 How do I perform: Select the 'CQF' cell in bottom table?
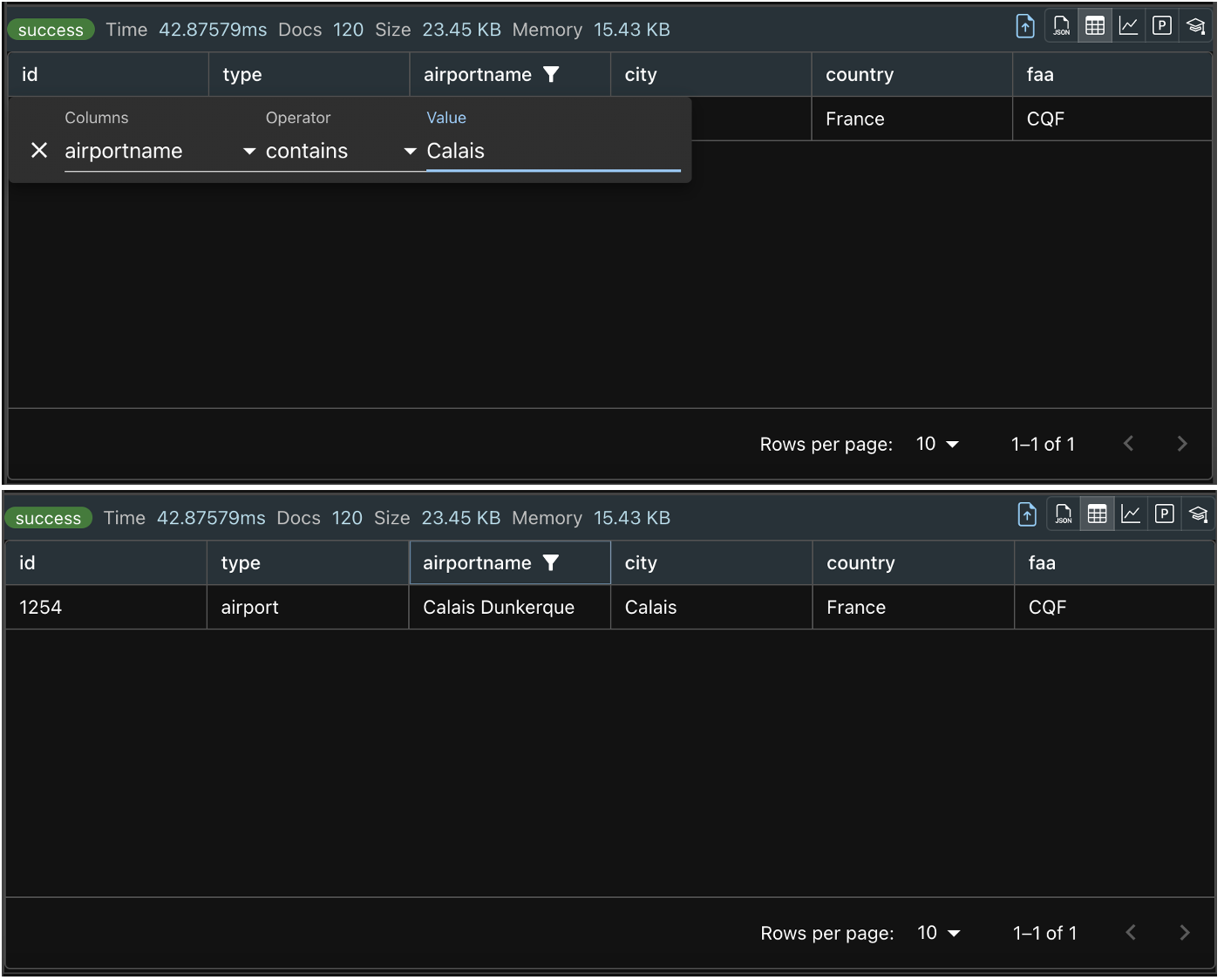[1115, 607]
